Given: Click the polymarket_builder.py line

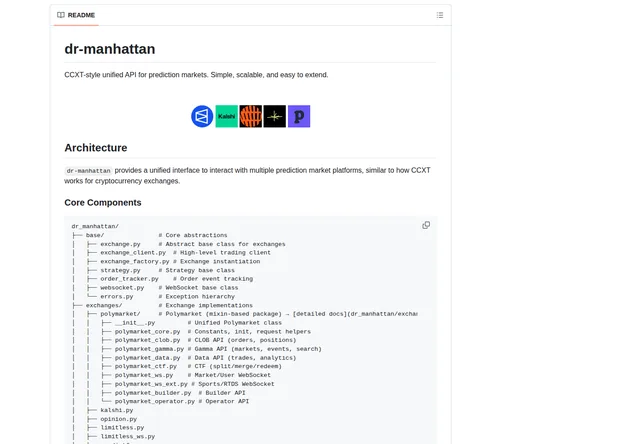Looking at the screenshot, I should pos(159,393).
